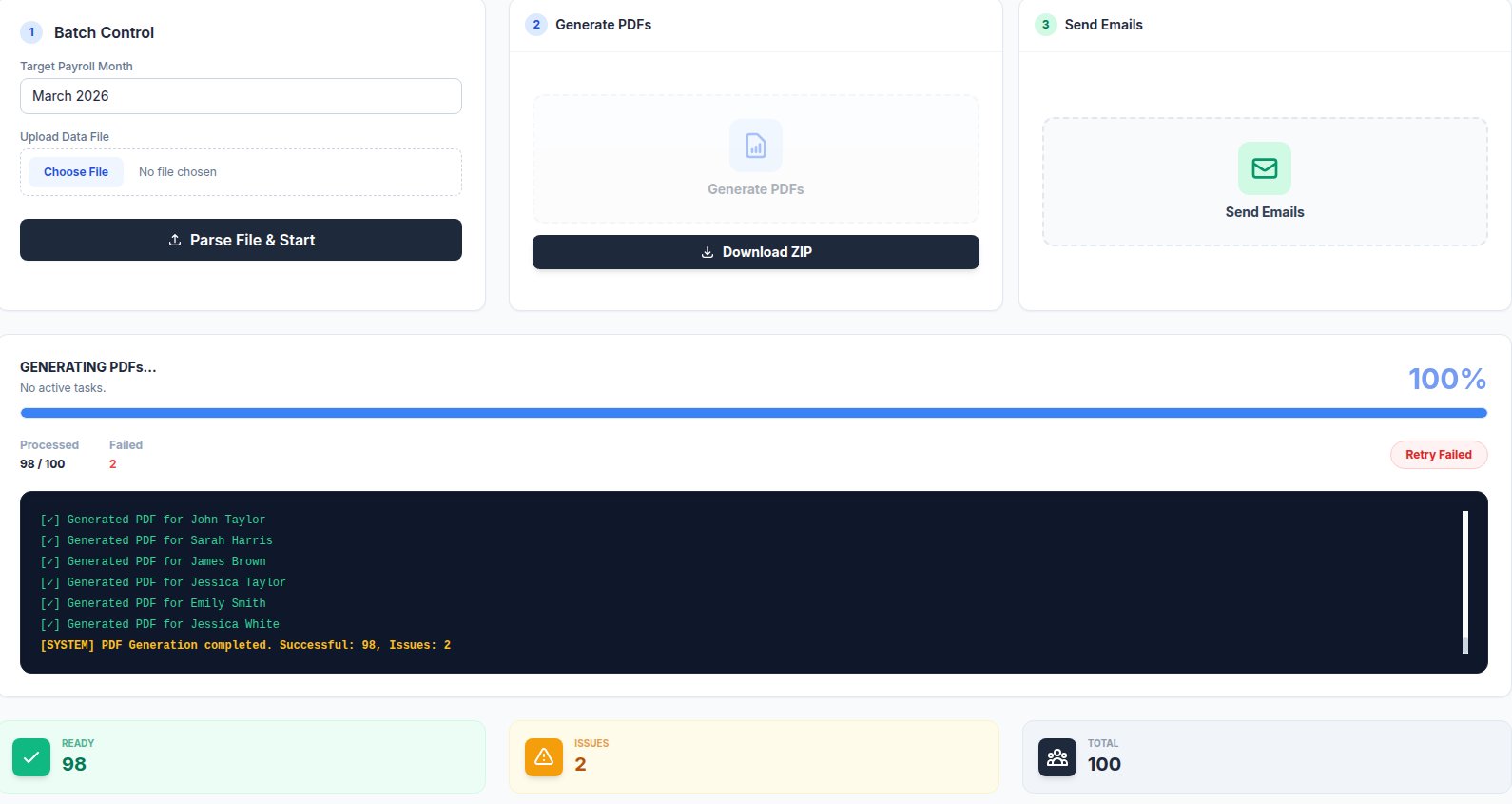
Task: Click the red Failed count '2'
Action: tap(113, 464)
